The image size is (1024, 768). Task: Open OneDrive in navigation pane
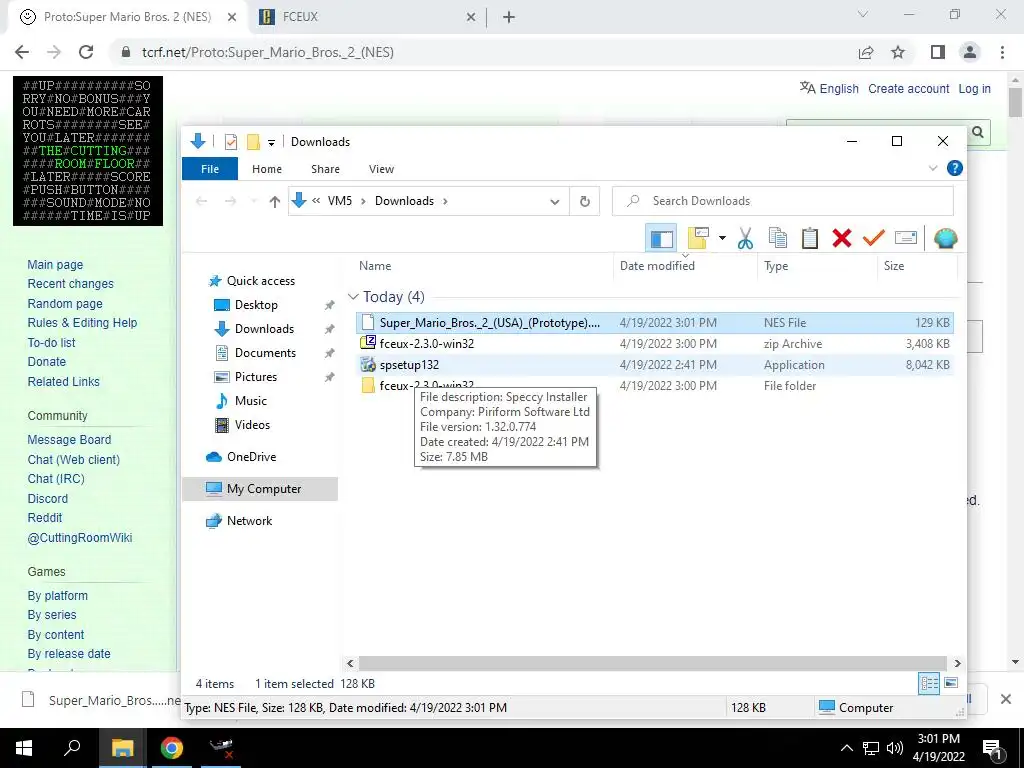tap(251, 457)
